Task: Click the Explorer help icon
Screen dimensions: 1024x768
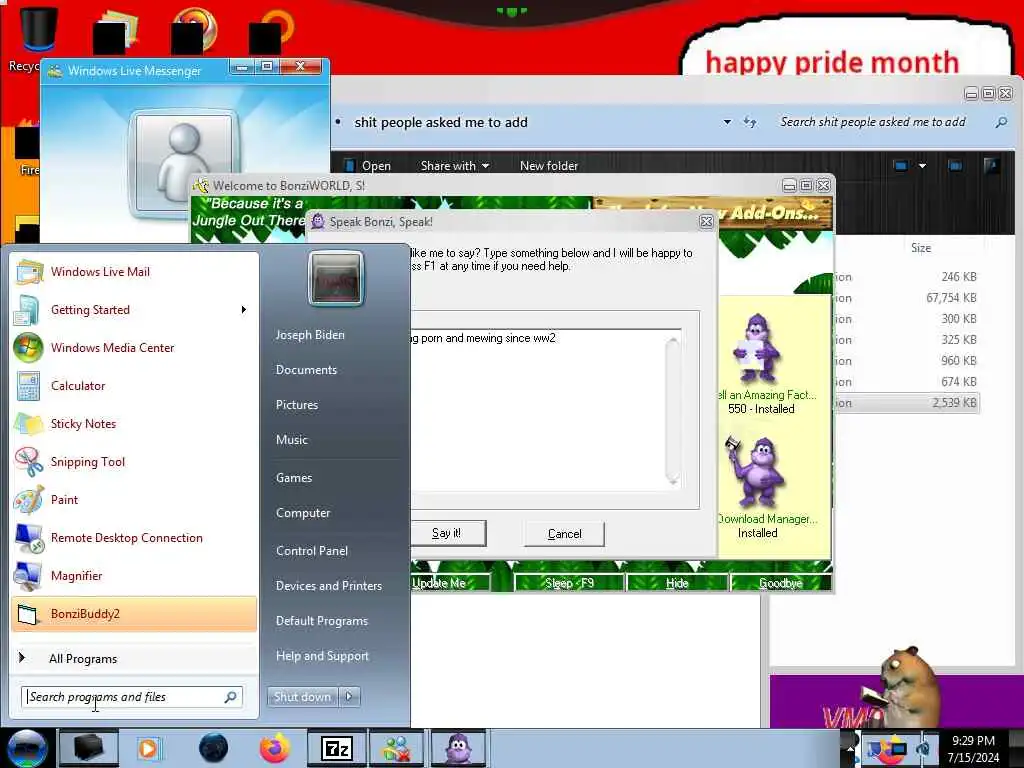Action: tap(991, 166)
